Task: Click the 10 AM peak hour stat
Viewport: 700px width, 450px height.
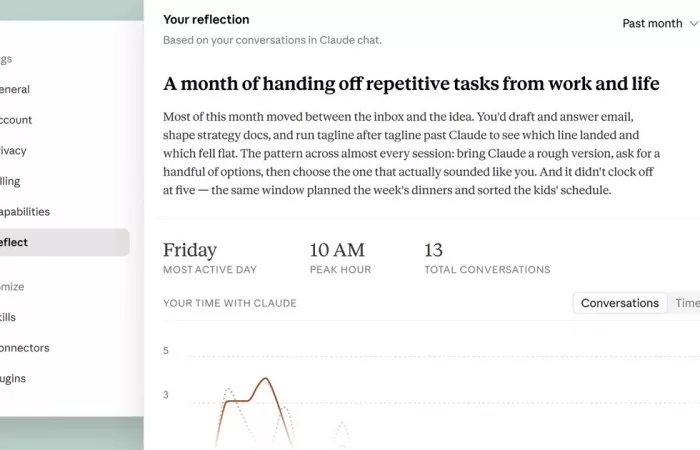Action: click(x=340, y=258)
